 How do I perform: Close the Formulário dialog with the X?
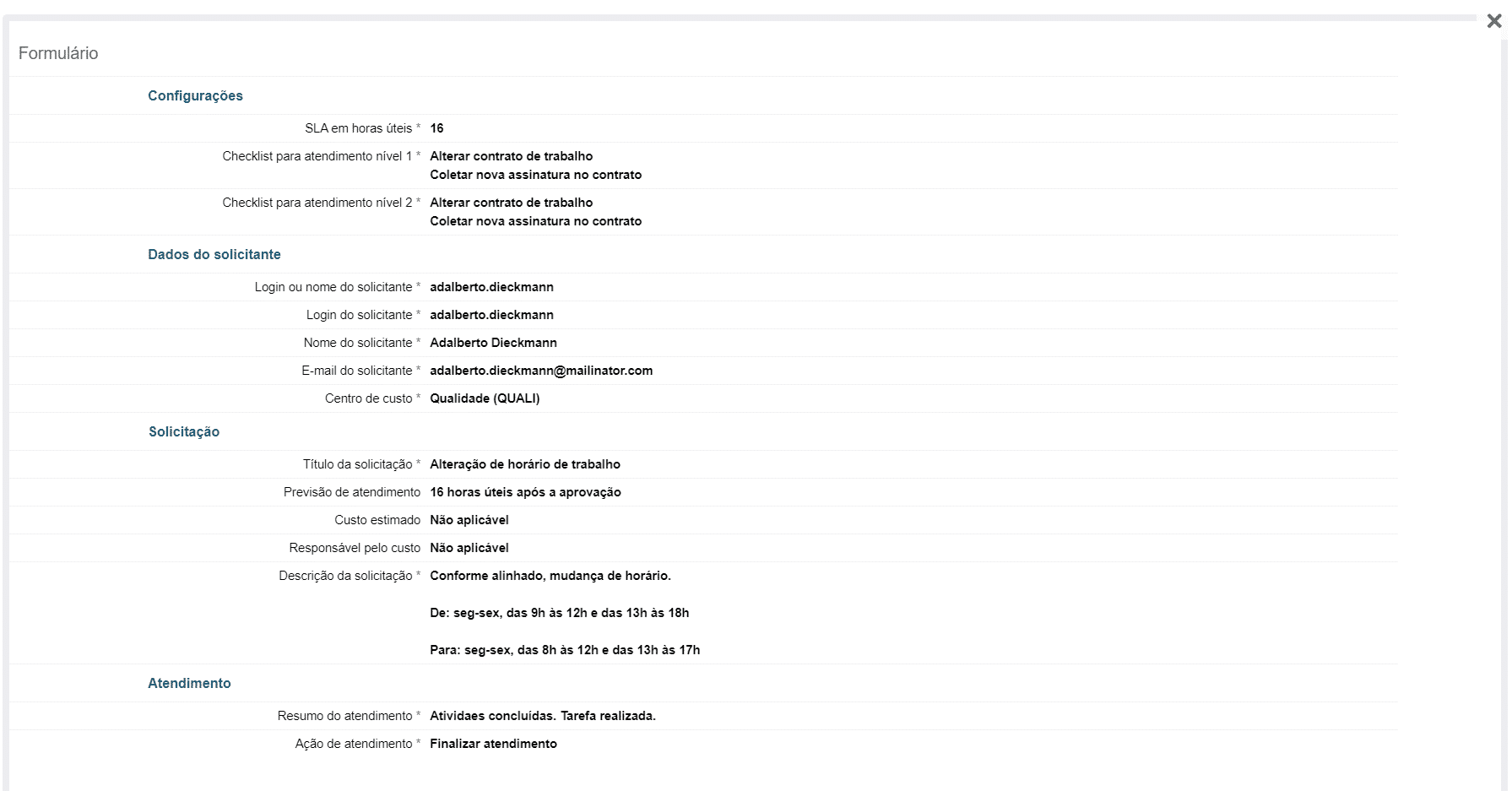[x=1493, y=21]
